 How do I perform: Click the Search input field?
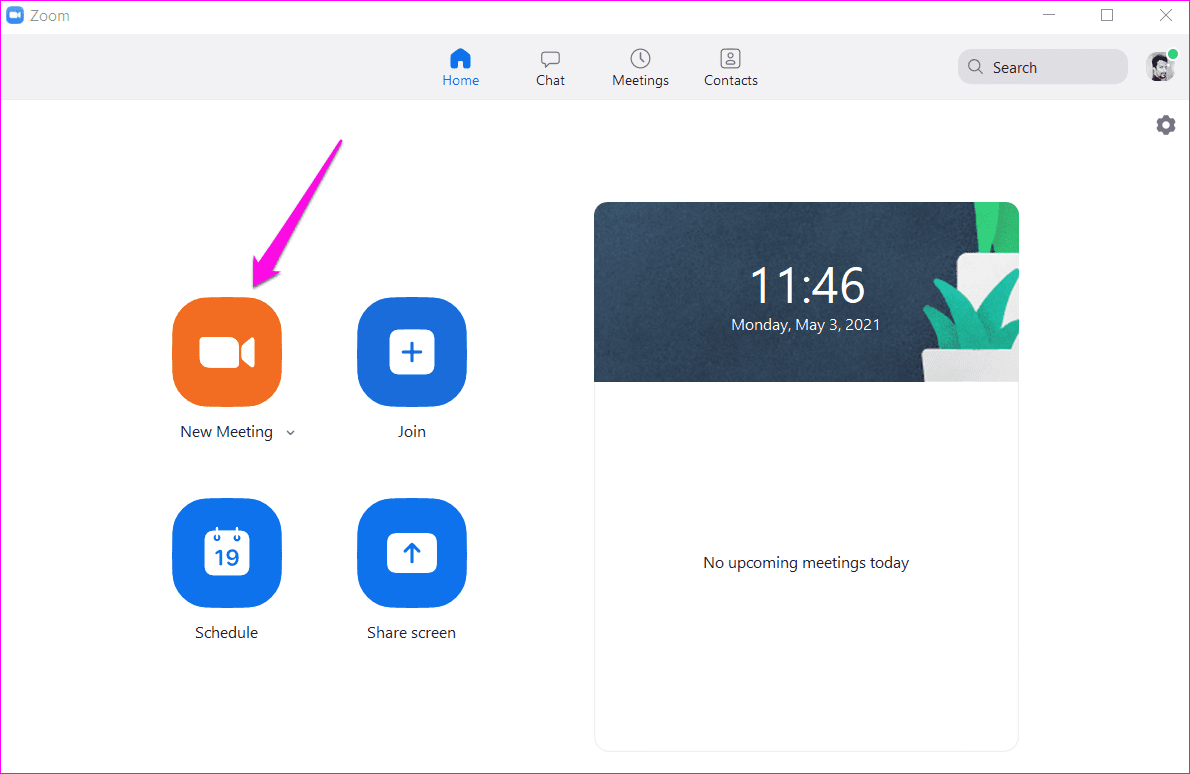[1043, 67]
